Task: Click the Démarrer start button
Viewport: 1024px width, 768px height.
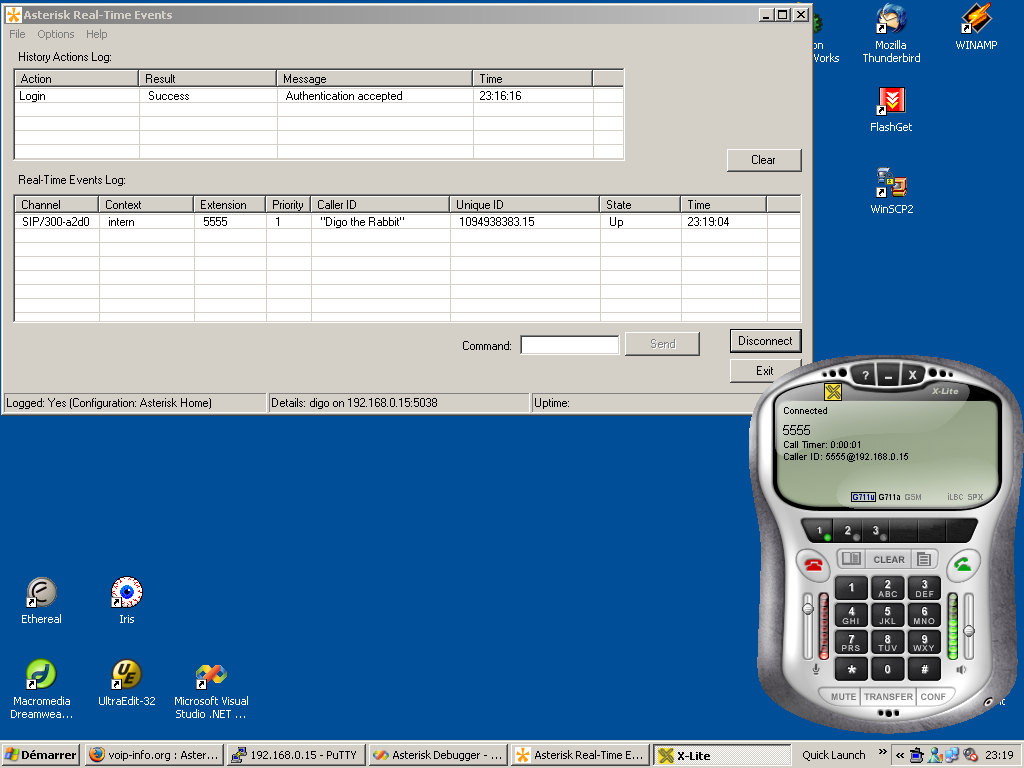Action: tap(41, 755)
